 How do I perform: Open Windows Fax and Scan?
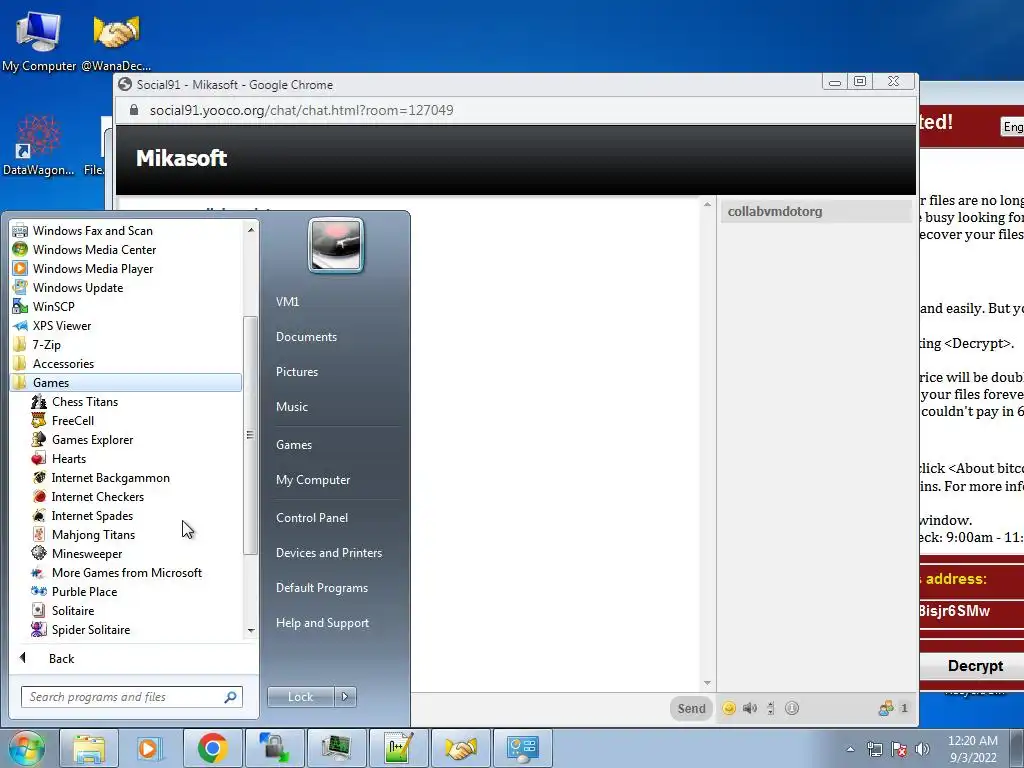93,231
